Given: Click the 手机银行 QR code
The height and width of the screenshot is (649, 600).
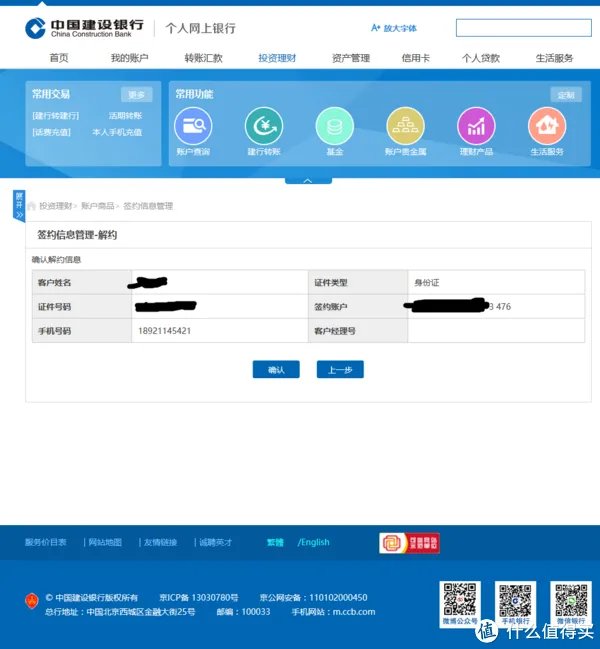Looking at the screenshot, I should pos(515,599).
